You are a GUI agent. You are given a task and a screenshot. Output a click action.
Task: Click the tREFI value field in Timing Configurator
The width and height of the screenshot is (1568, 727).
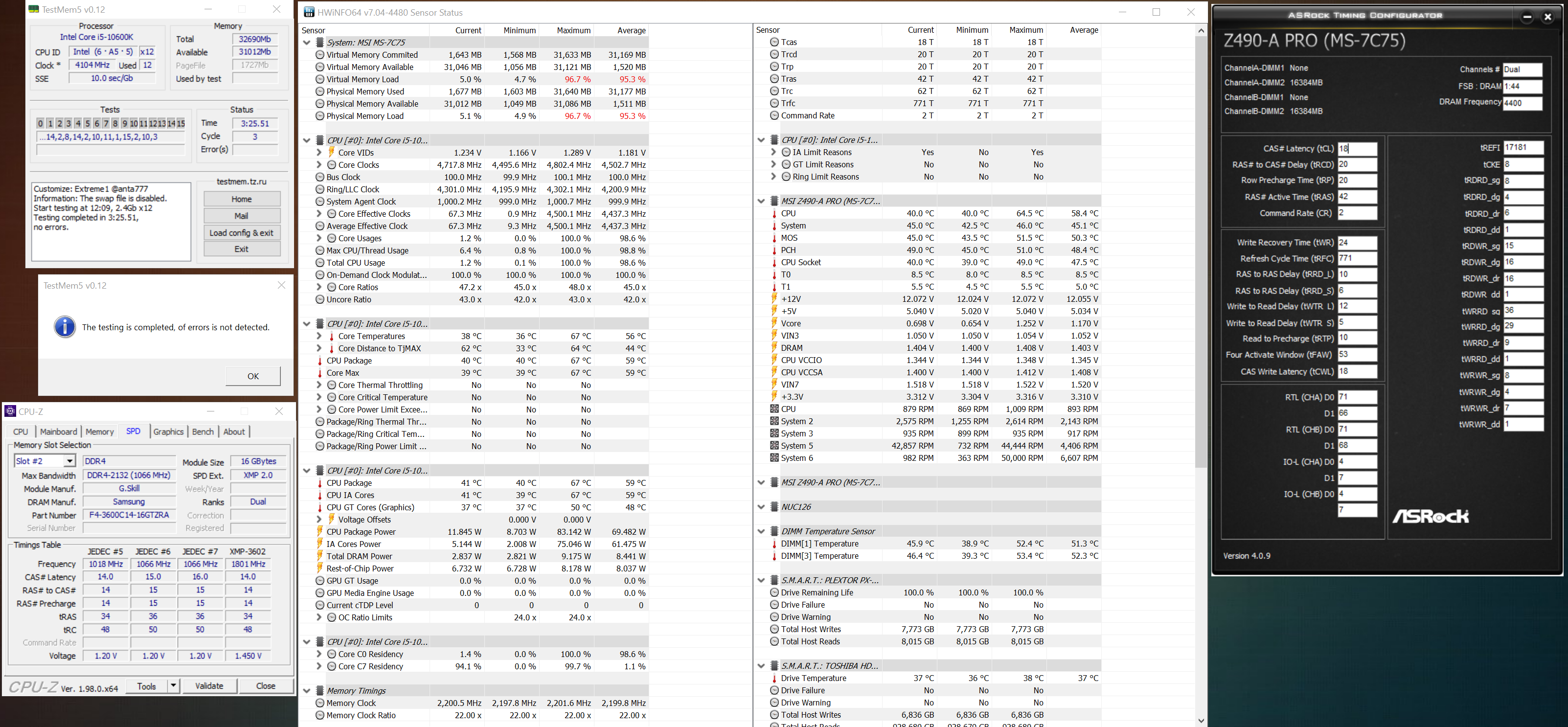pos(1523,148)
